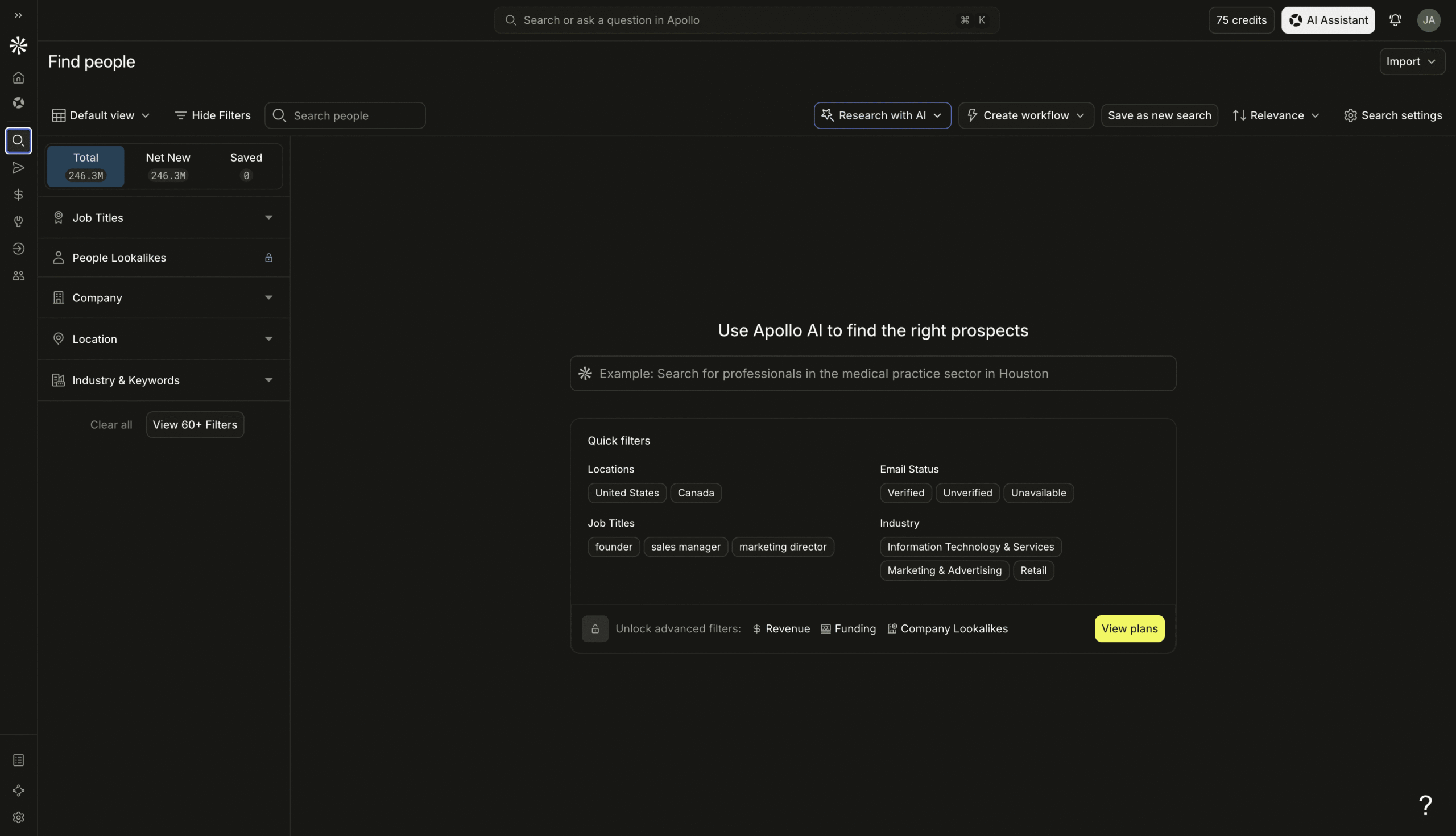Open the Create workflow dropdown

[1026, 115]
